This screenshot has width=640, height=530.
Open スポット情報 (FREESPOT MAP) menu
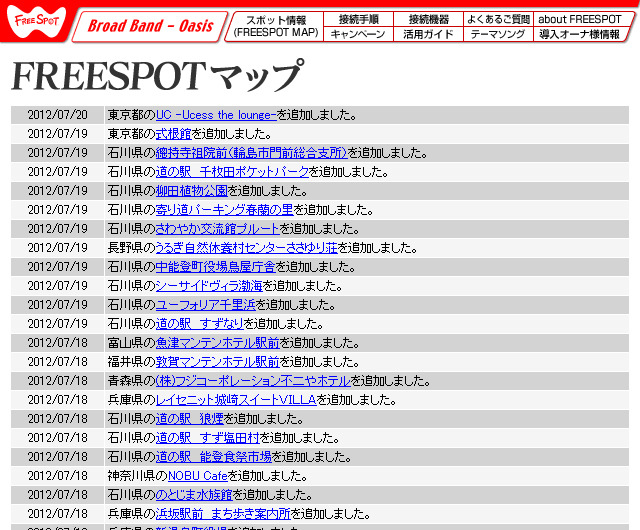tap(276, 26)
